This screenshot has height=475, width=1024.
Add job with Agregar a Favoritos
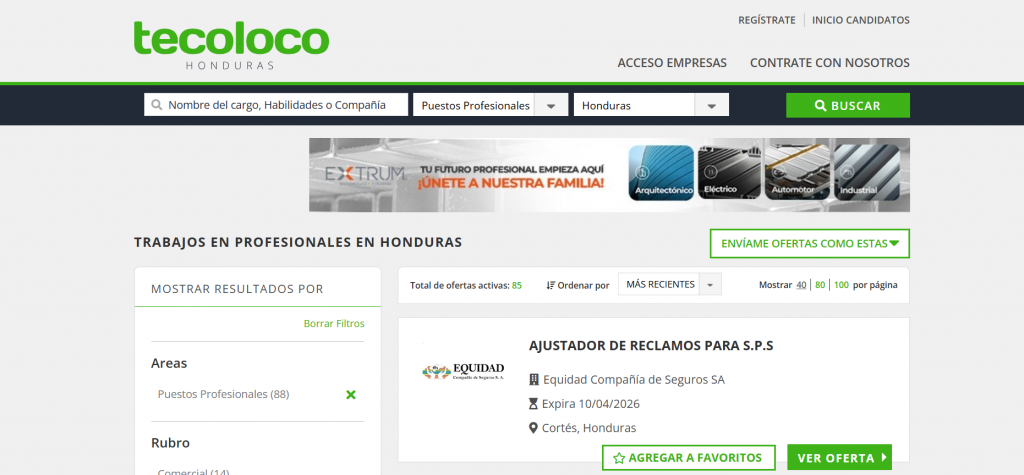688,458
